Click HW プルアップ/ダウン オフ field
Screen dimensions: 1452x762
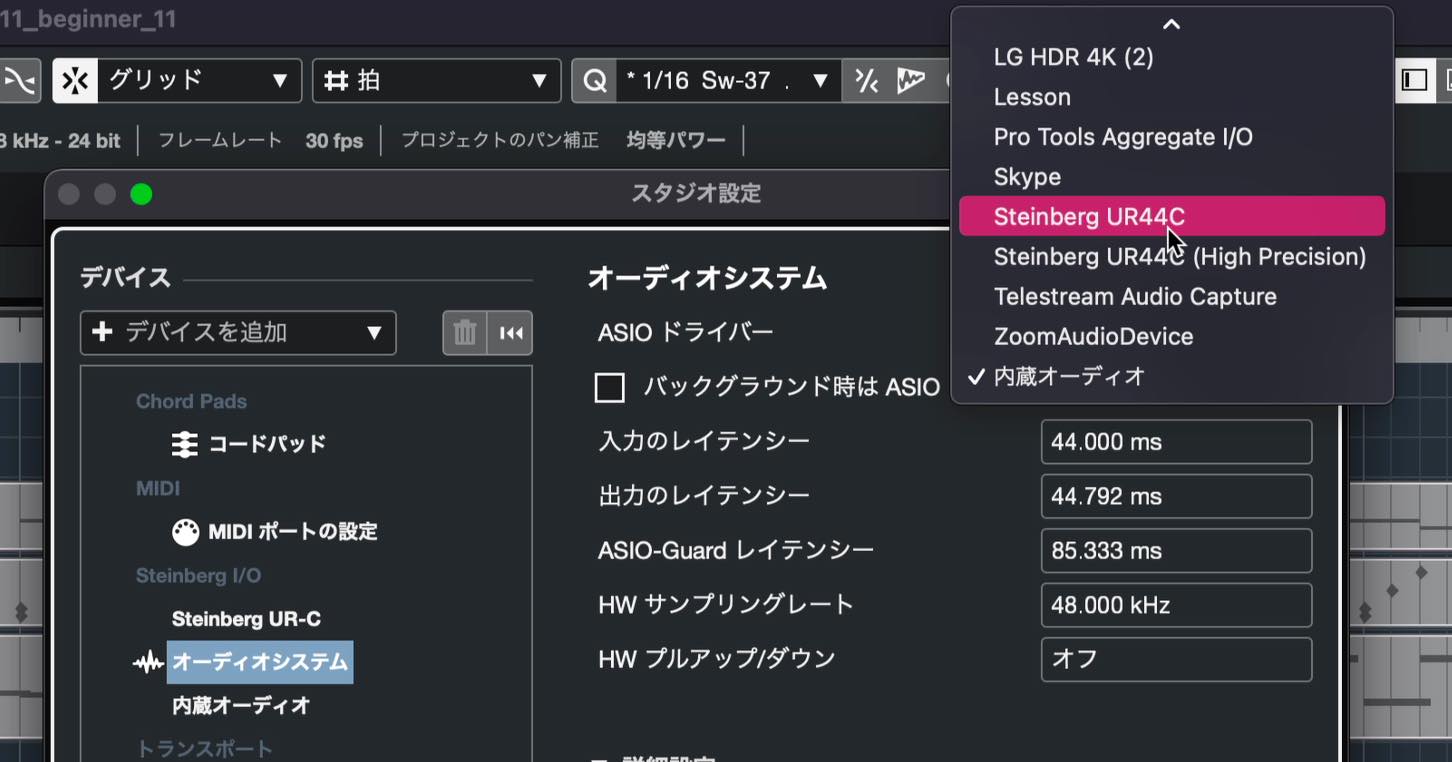point(1176,659)
